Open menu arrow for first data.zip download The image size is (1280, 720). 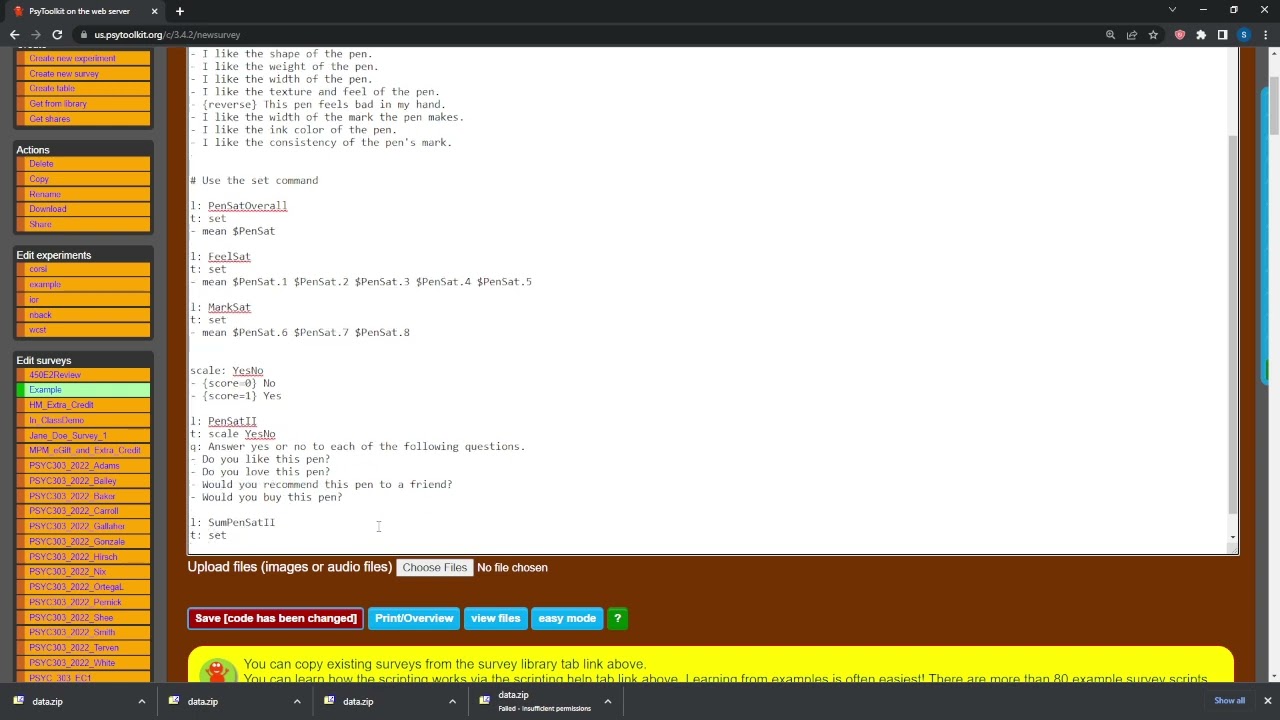point(141,702)
